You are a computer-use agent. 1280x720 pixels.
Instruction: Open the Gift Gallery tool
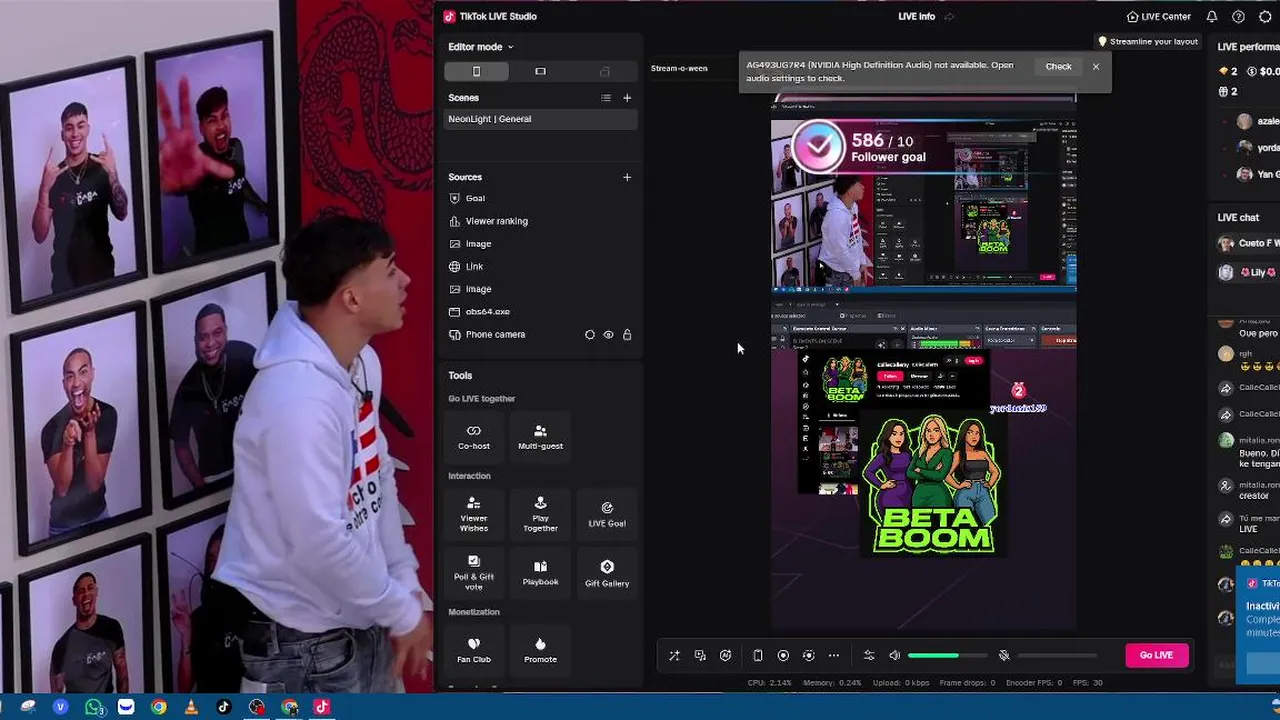click(607, 573)
